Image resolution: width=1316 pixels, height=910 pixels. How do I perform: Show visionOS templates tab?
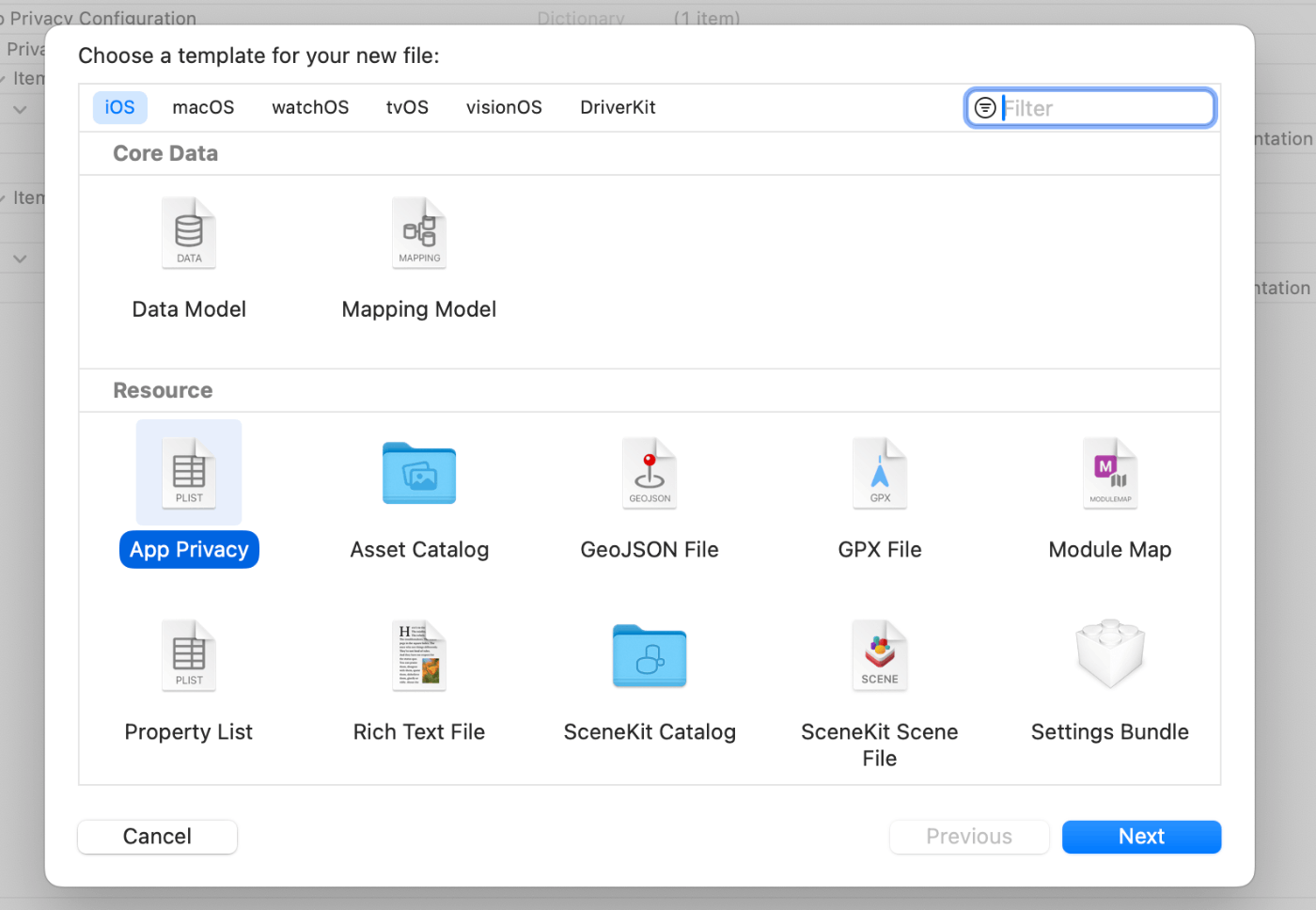504,107
